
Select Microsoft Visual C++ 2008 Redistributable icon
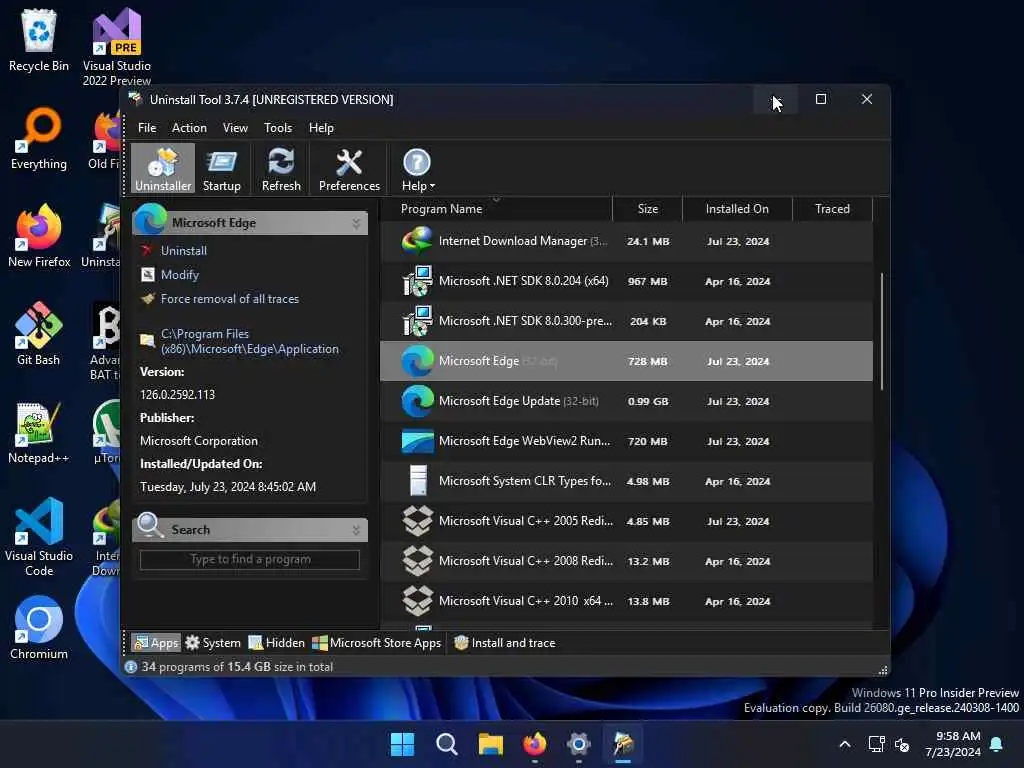tap(417, 561)
